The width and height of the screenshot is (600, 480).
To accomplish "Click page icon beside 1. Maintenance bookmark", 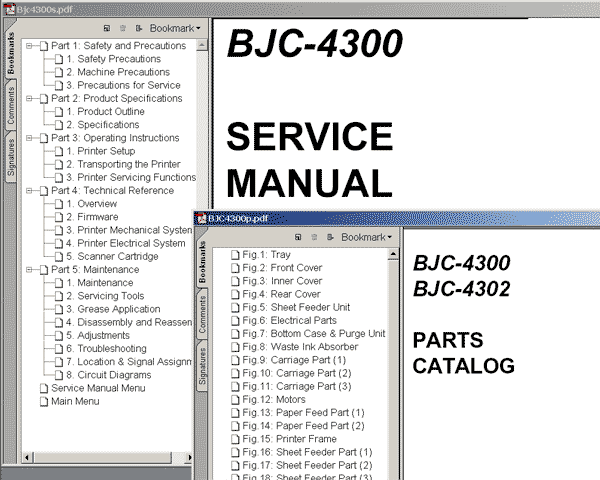I will coord(59,283).
